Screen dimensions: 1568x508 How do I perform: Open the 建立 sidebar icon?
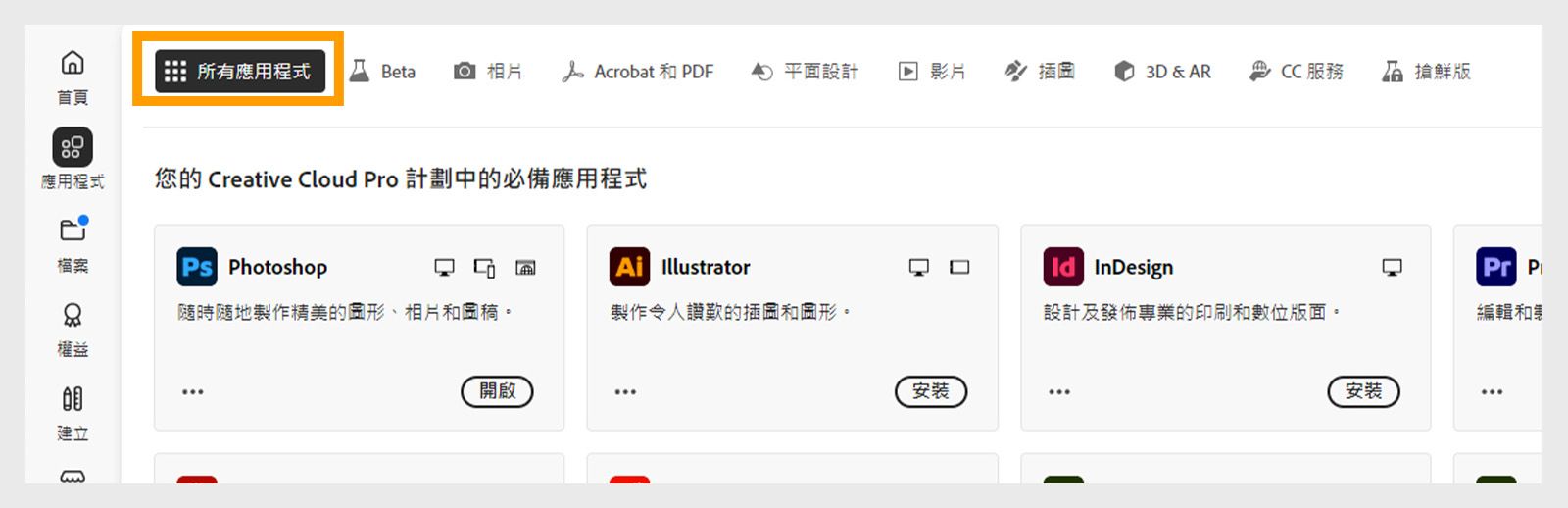tap(73, 399)
